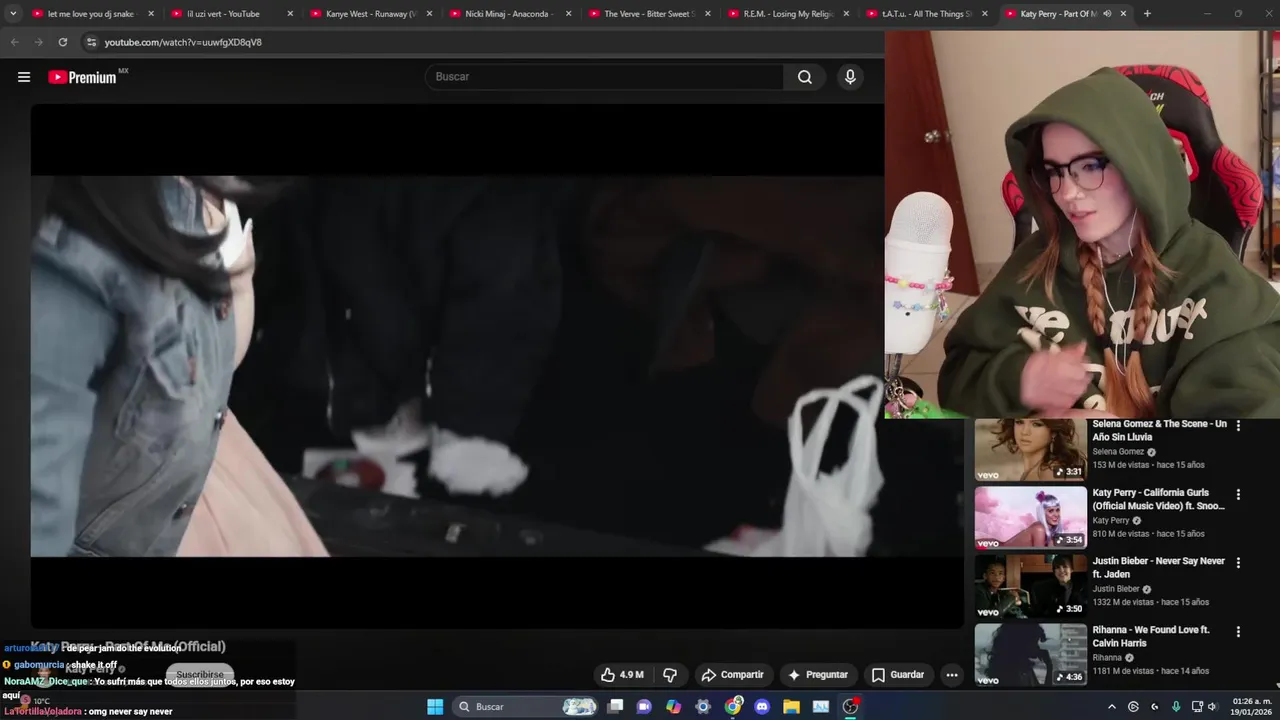Open Selena Gomez Un Año Sin Lluvia thumbnail
The height and width of the screenshot is (720, 1280).
1031,449
